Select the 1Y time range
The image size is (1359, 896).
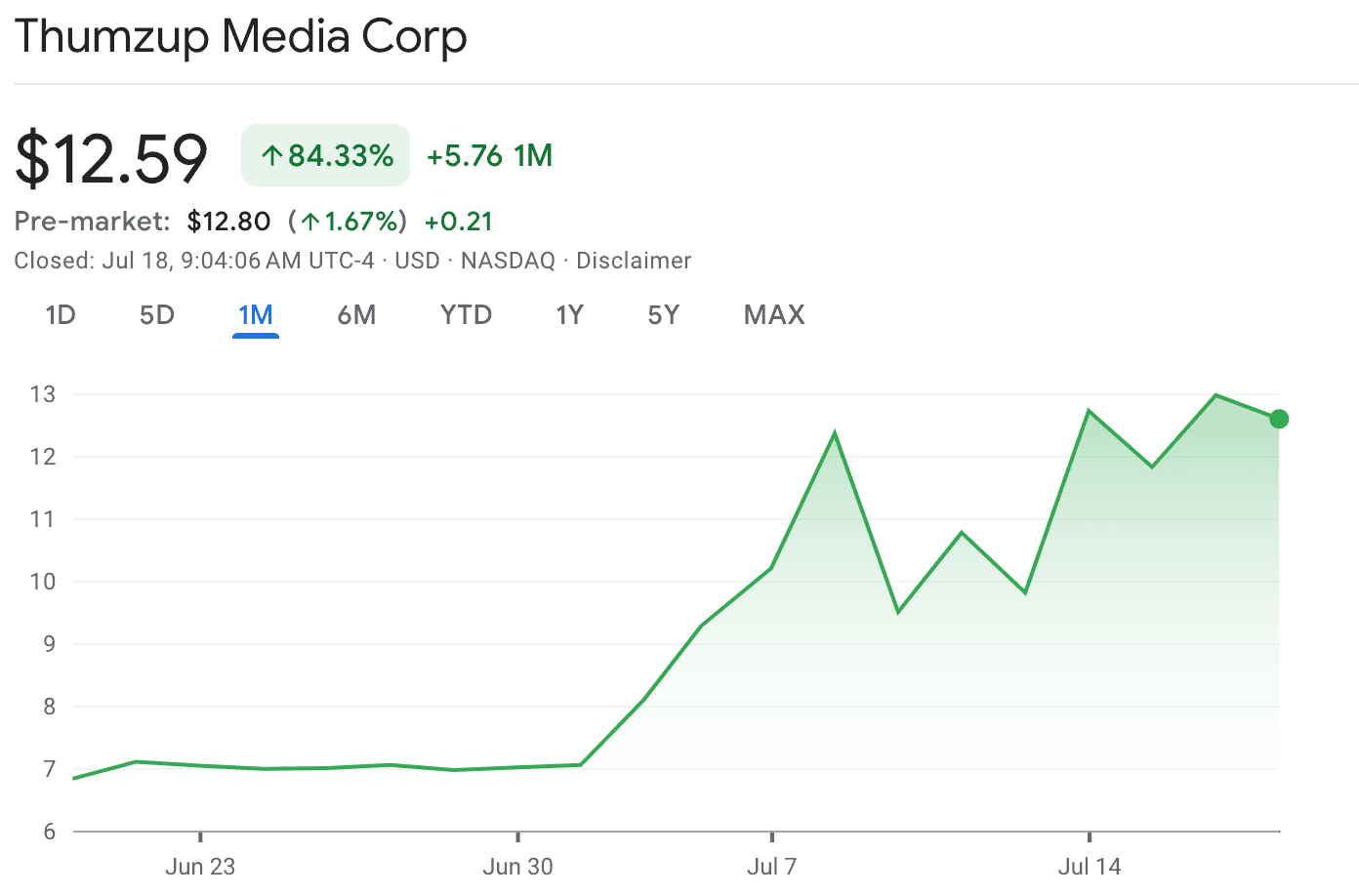point(569,315)
